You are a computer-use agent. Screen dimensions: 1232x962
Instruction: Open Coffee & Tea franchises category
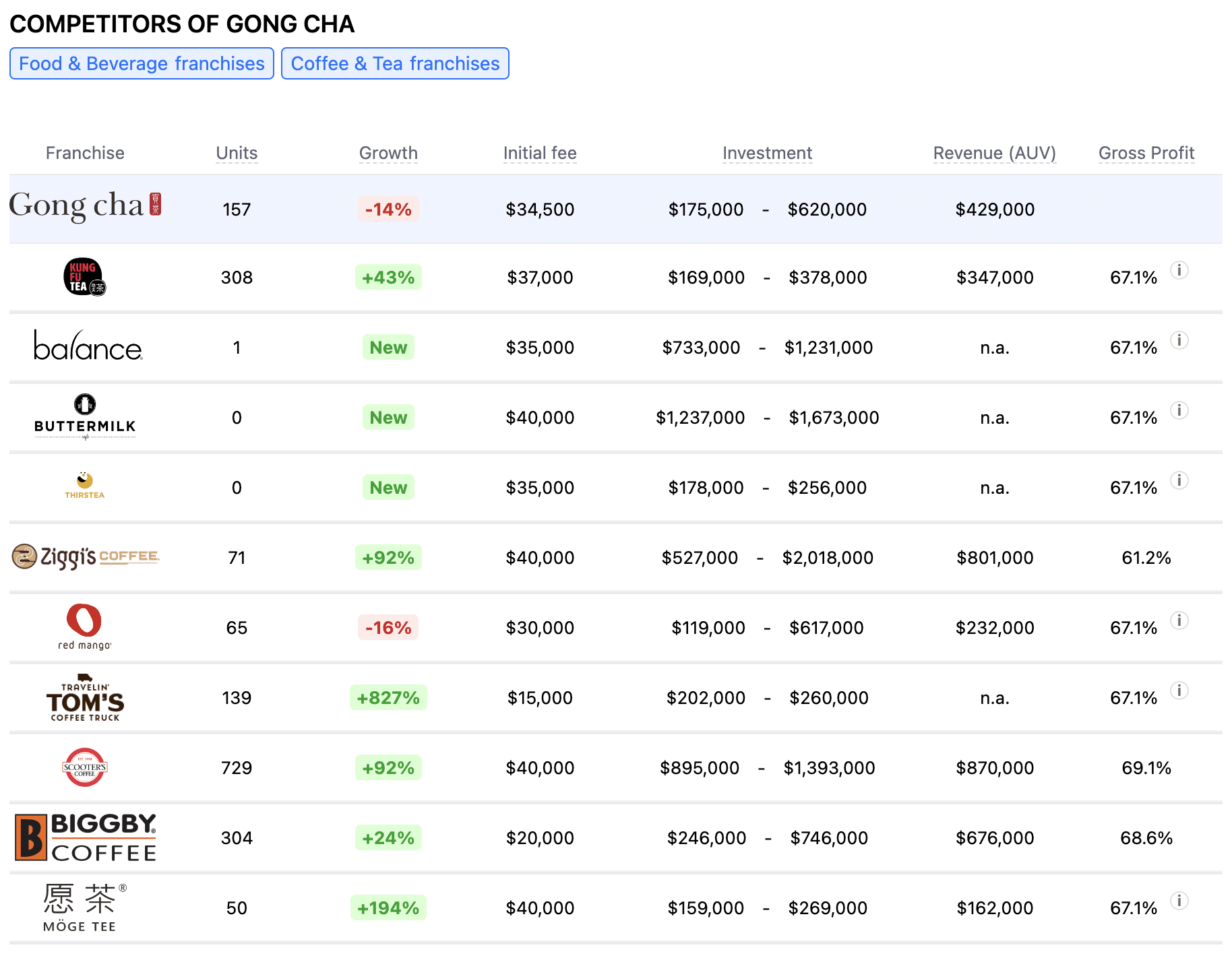click(x=395, y=63)
